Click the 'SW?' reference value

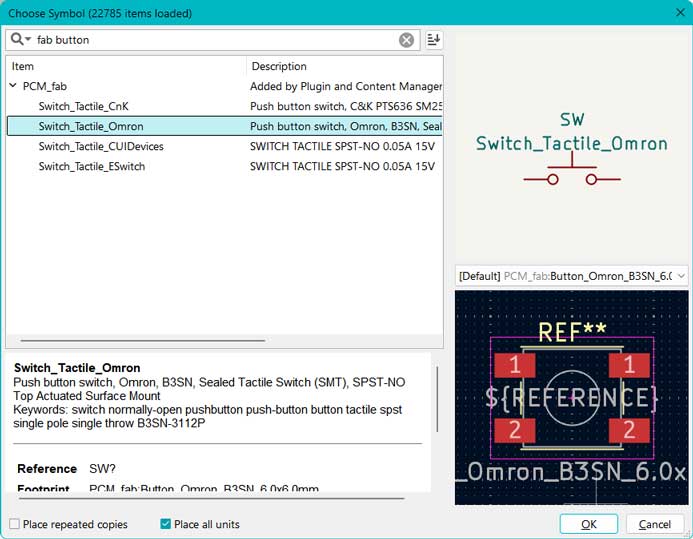[102, 469]
